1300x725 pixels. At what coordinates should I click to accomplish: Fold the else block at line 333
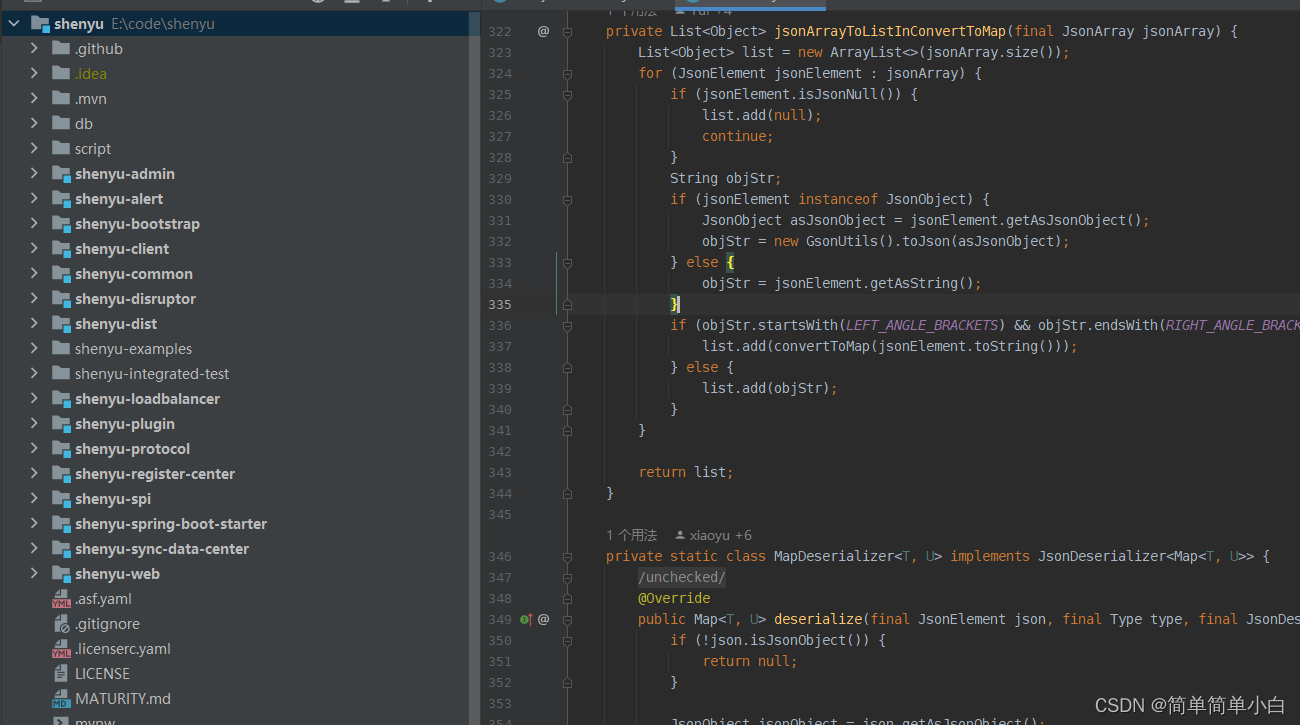[567, 262]
